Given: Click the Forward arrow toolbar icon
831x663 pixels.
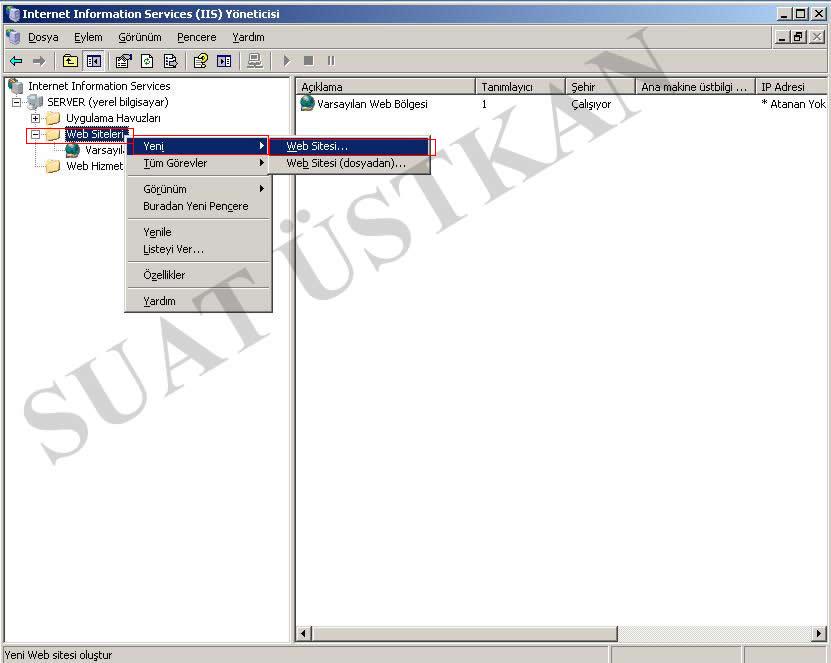Looking at the screenshot, I should [x=39, y=61].
